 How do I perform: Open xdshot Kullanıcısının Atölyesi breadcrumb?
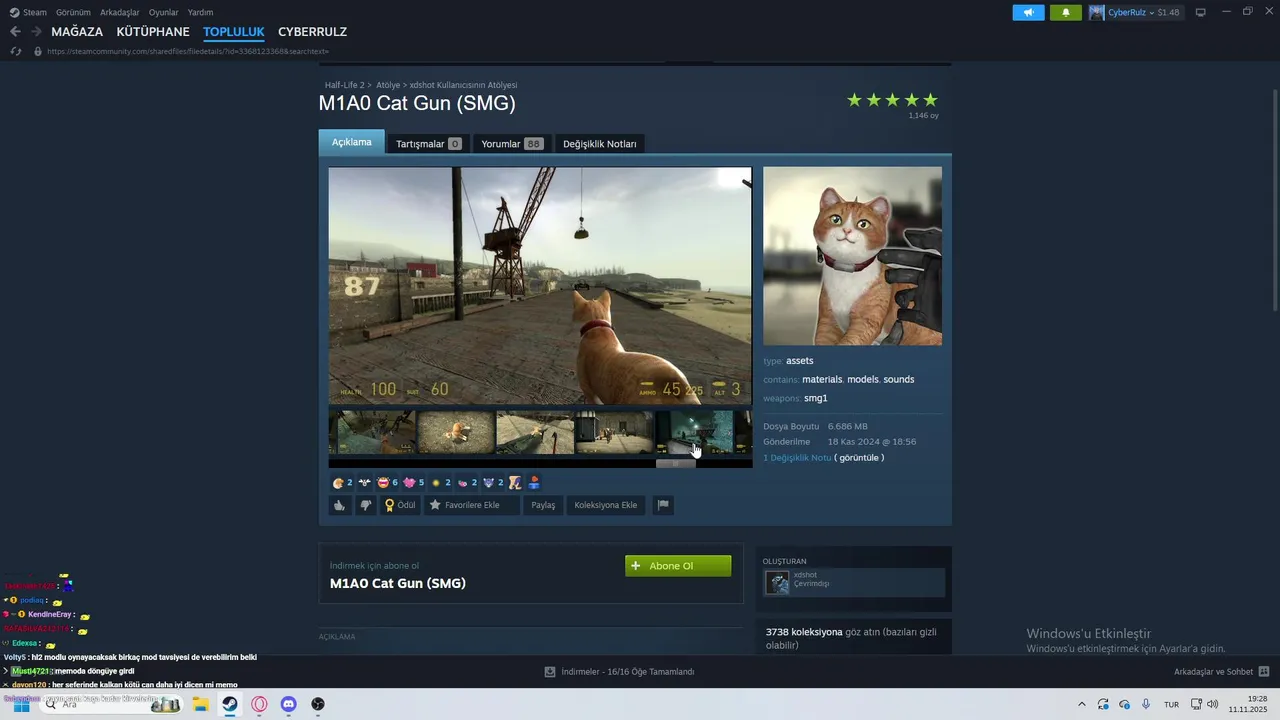tap(463, 85)
